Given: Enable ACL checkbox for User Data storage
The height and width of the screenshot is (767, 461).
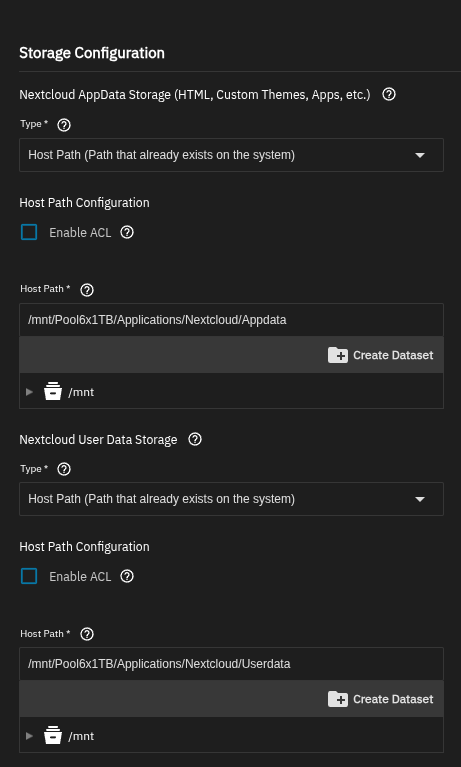Looking at the screenshot, I should tap(29, 576).
